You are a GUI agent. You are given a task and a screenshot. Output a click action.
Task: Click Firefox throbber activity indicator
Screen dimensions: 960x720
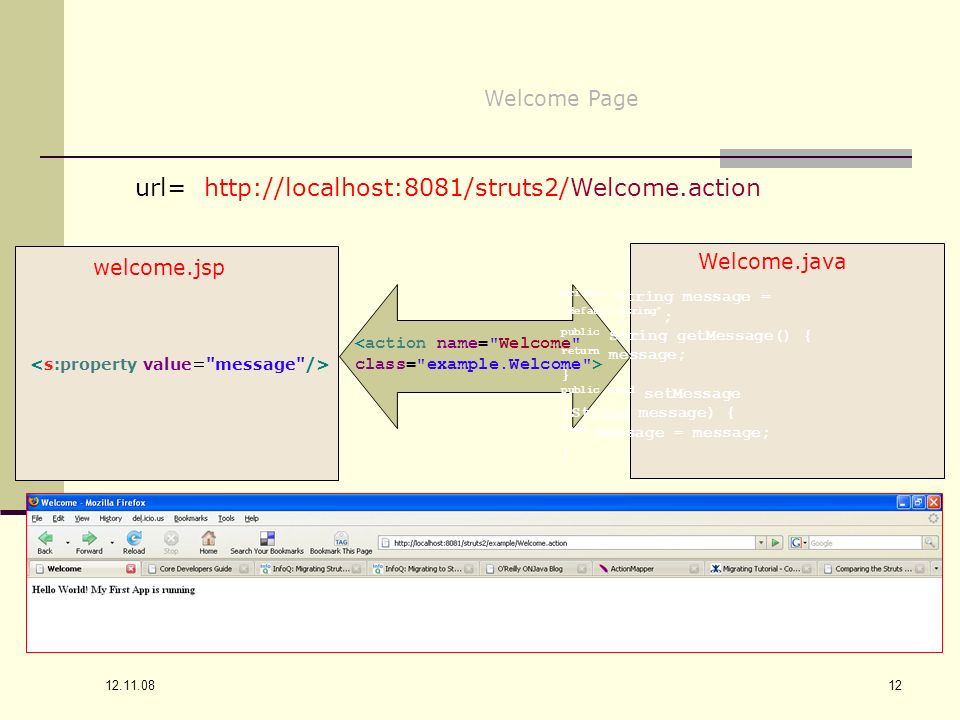[933, 518]
